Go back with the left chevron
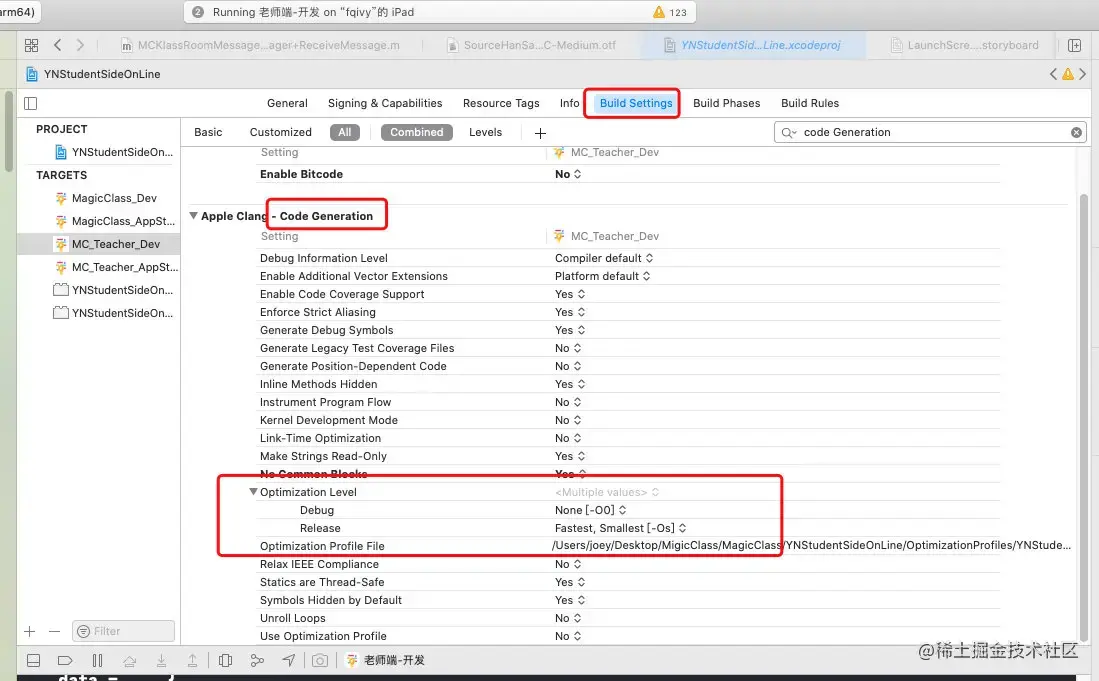Screen dimensions: 1099x681 [57, 46]
